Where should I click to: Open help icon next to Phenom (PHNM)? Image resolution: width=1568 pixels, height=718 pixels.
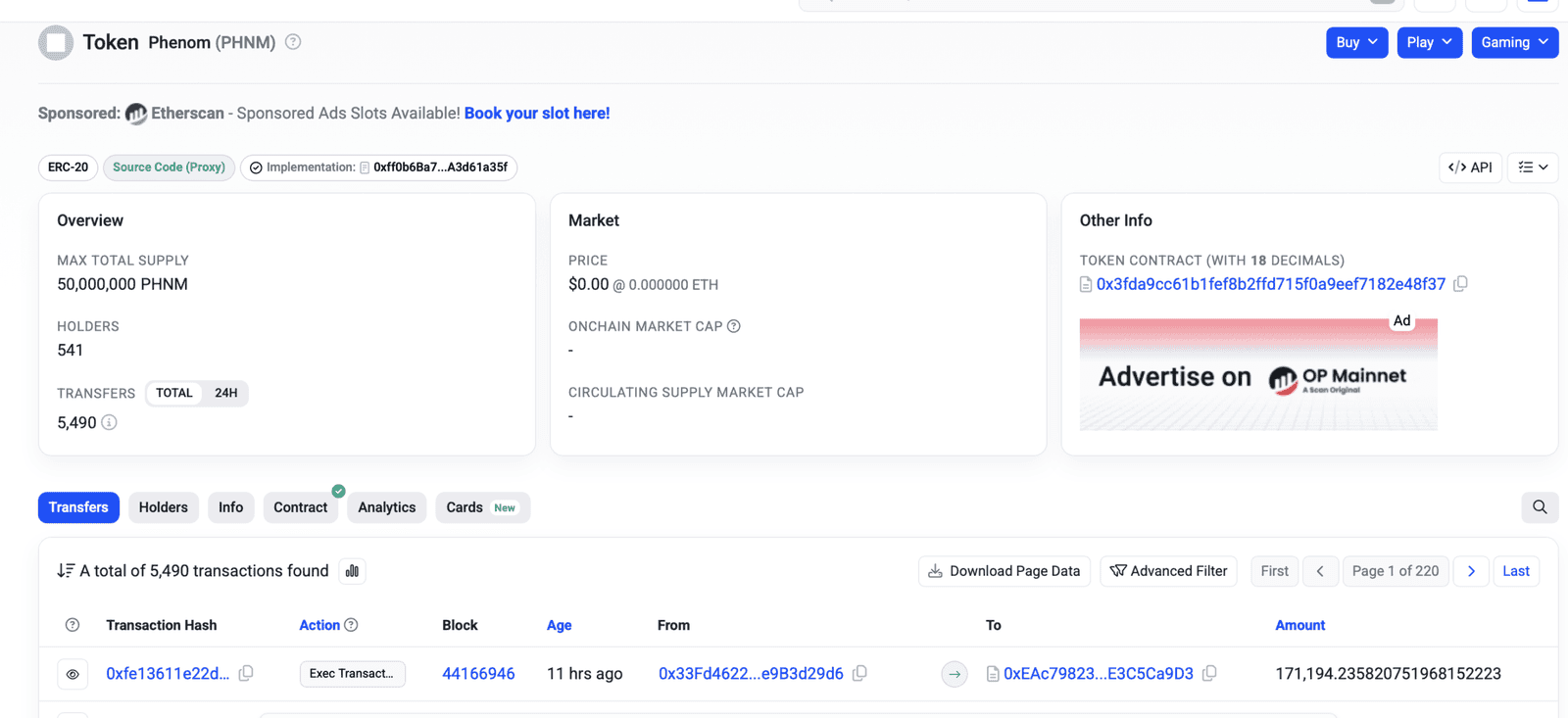click(293, 42)
